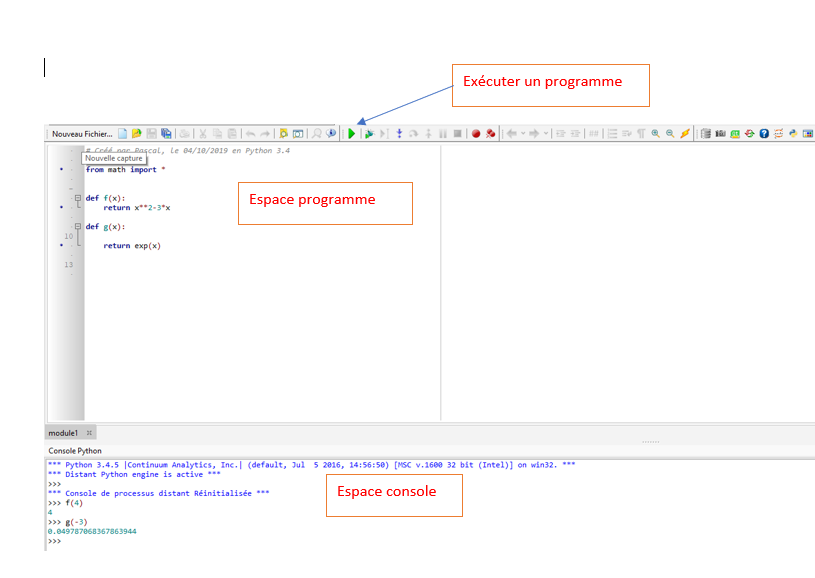The image size is (815, 578).
Task: Click the Cut scissors icon
Action: 203,134
